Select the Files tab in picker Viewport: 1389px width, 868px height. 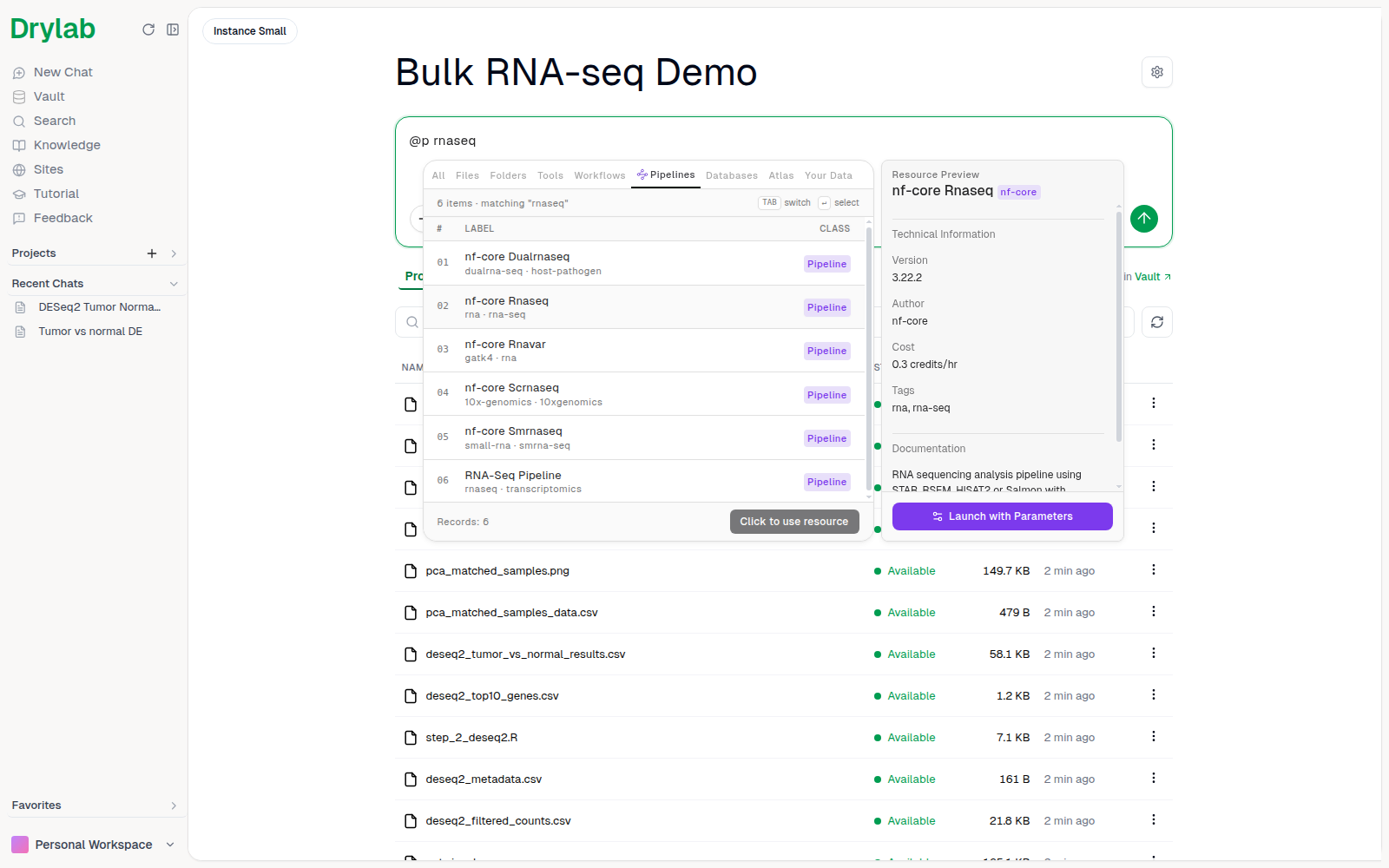point(467,175)
